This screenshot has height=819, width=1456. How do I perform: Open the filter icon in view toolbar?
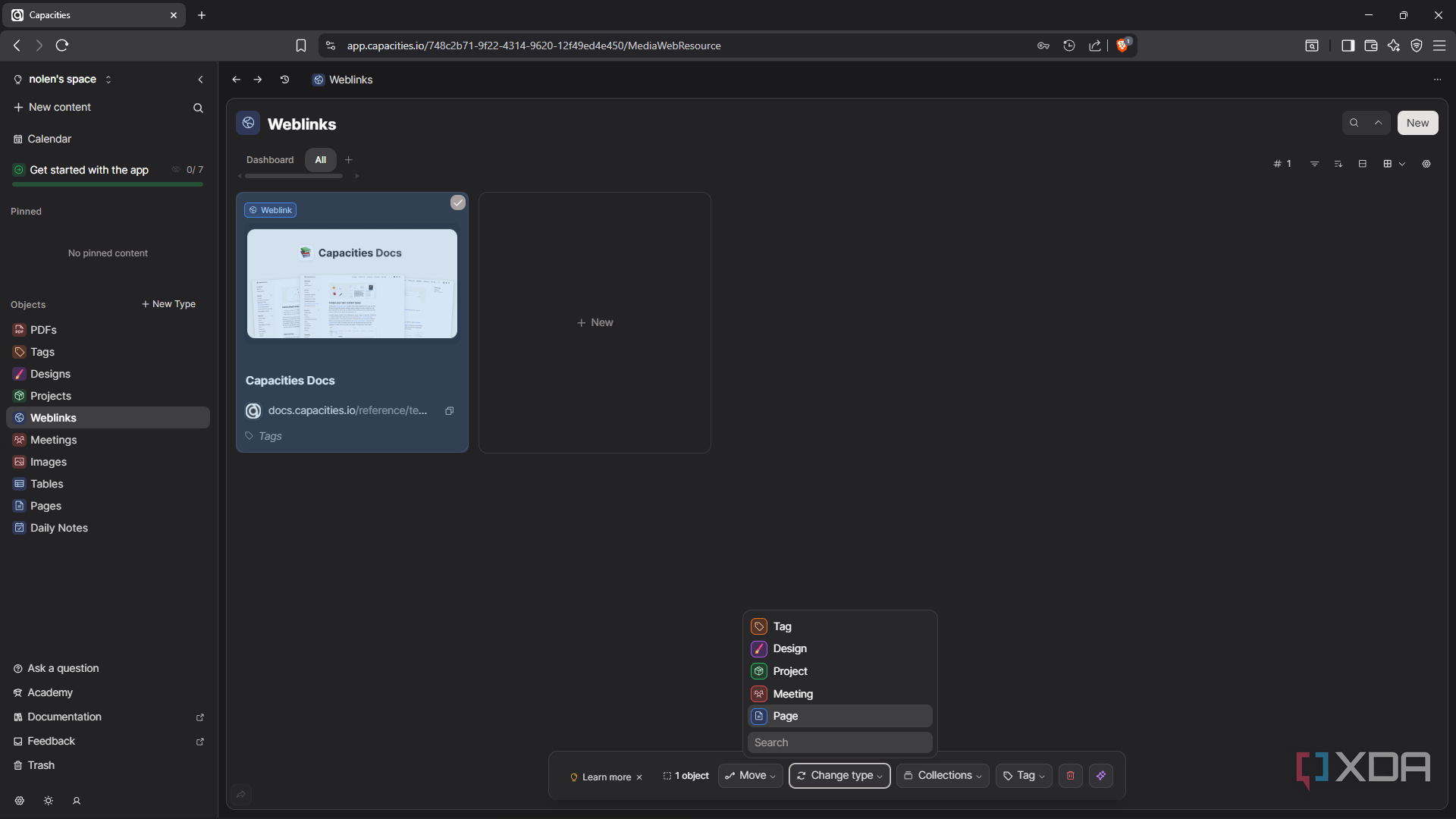1314,164
